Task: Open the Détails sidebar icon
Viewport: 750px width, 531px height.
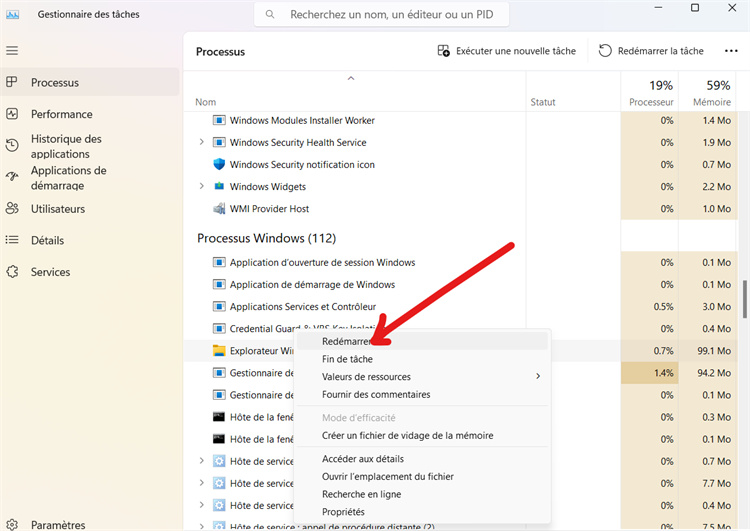Action: 12,240
